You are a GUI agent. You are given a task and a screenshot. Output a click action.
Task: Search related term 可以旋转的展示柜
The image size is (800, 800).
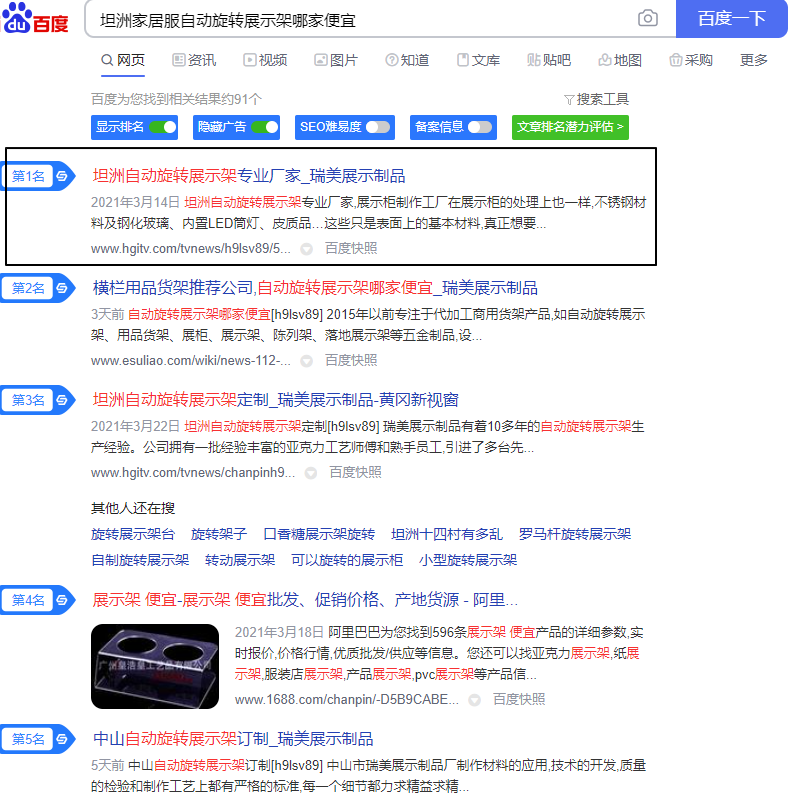click(347, 560)
